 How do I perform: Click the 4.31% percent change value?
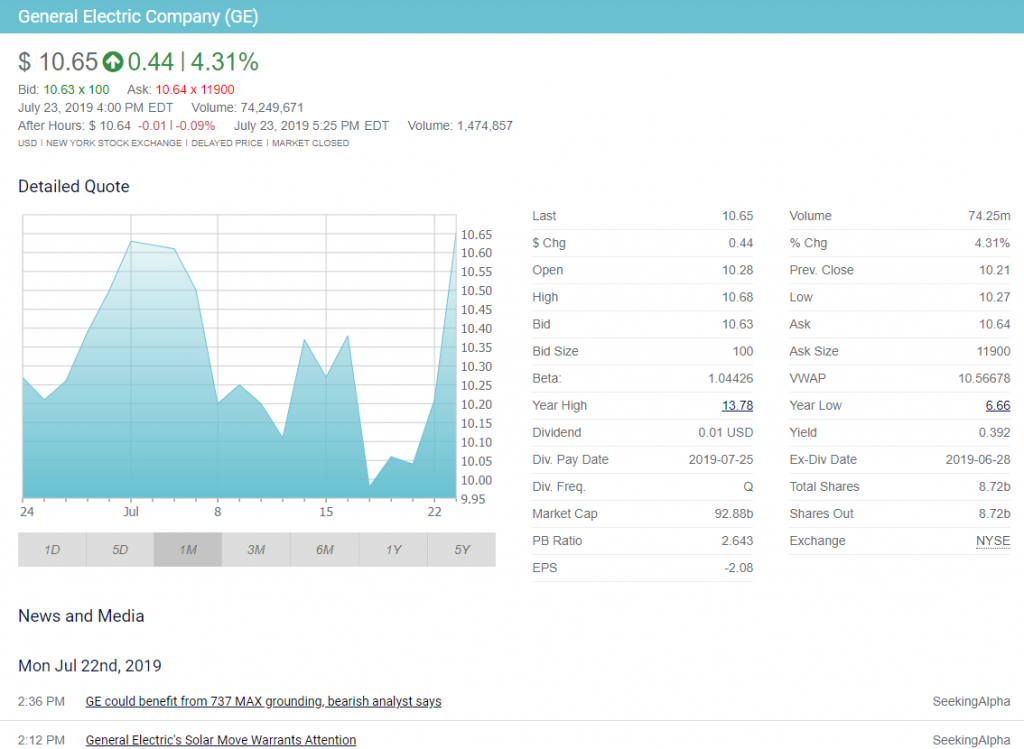click(x=225, y=62)
